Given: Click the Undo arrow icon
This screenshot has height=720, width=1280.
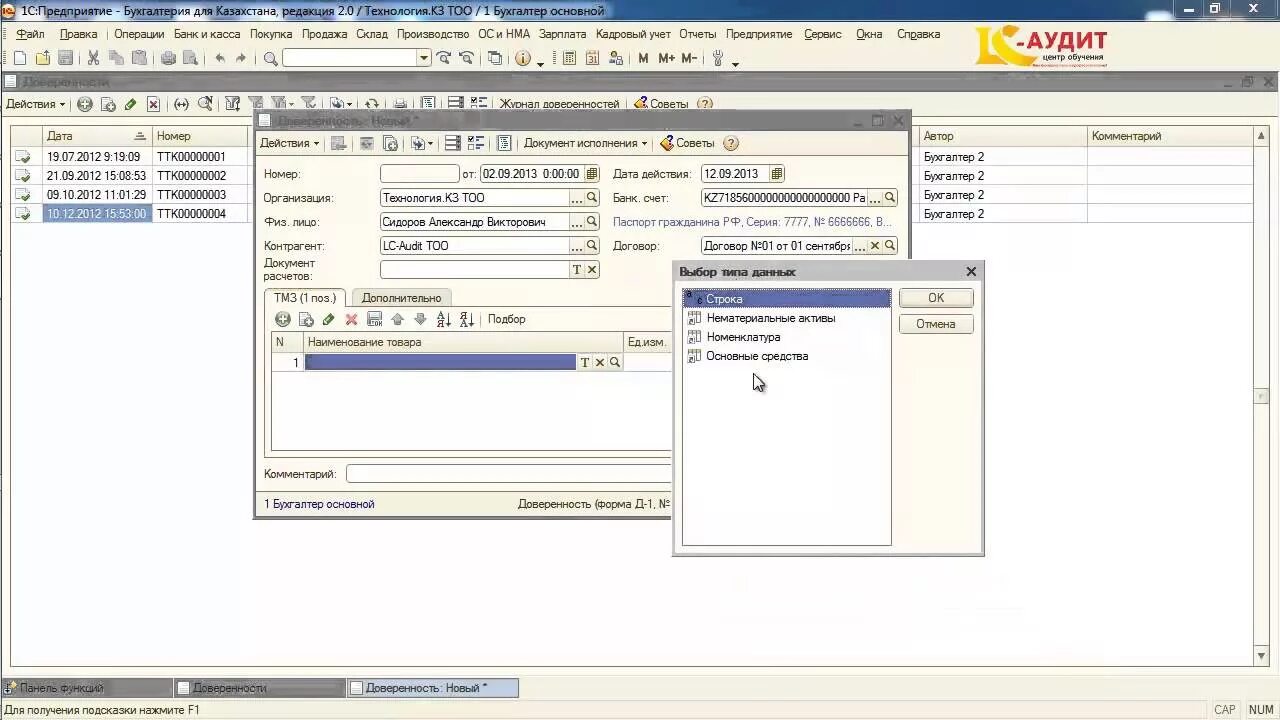Looking at the screenshot, I should (220, 58).
